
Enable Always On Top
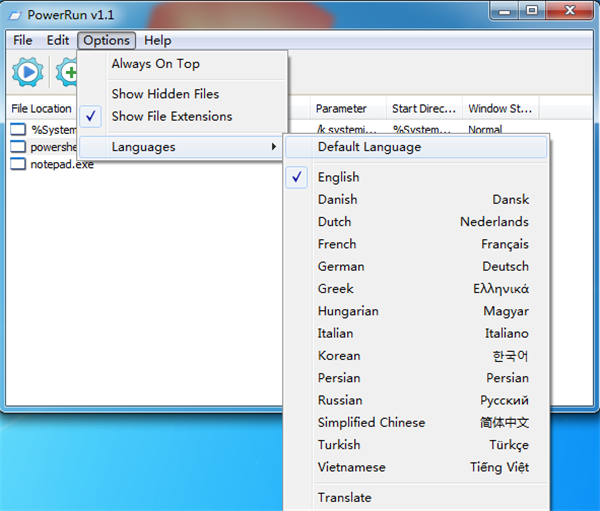click(155, 64)
